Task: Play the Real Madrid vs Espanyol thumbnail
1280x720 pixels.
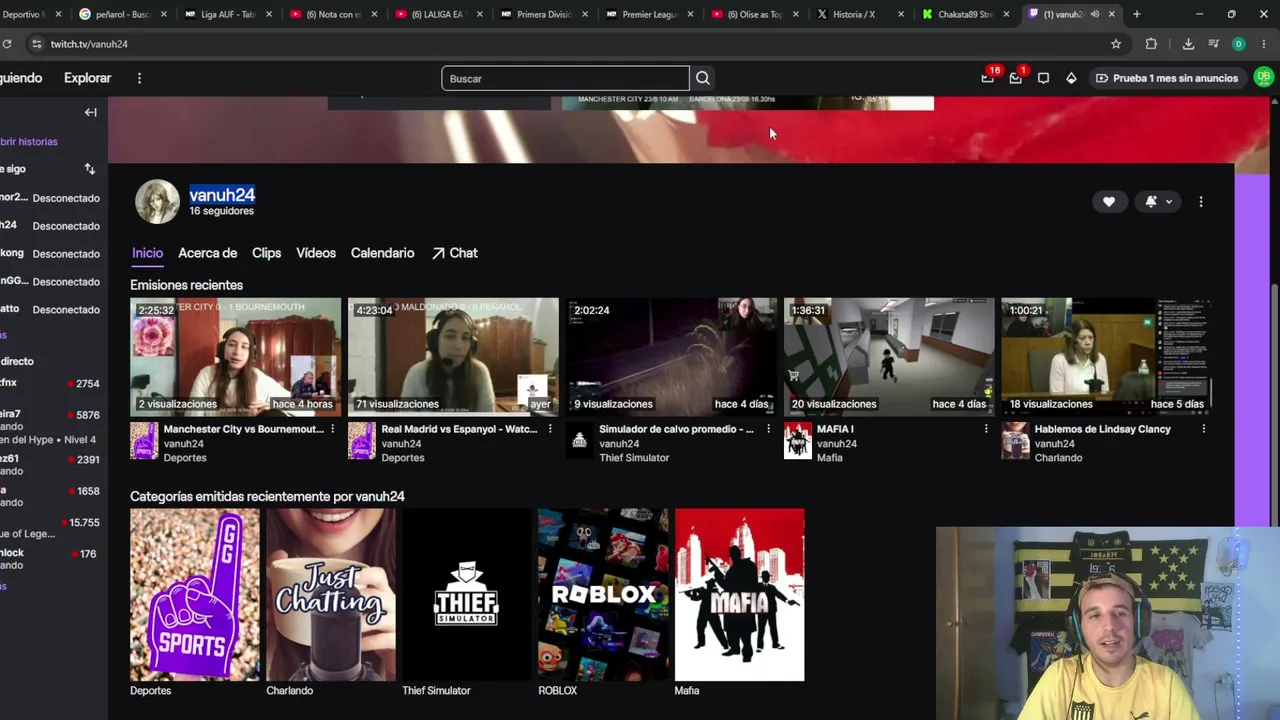Action: coord(453,356)
